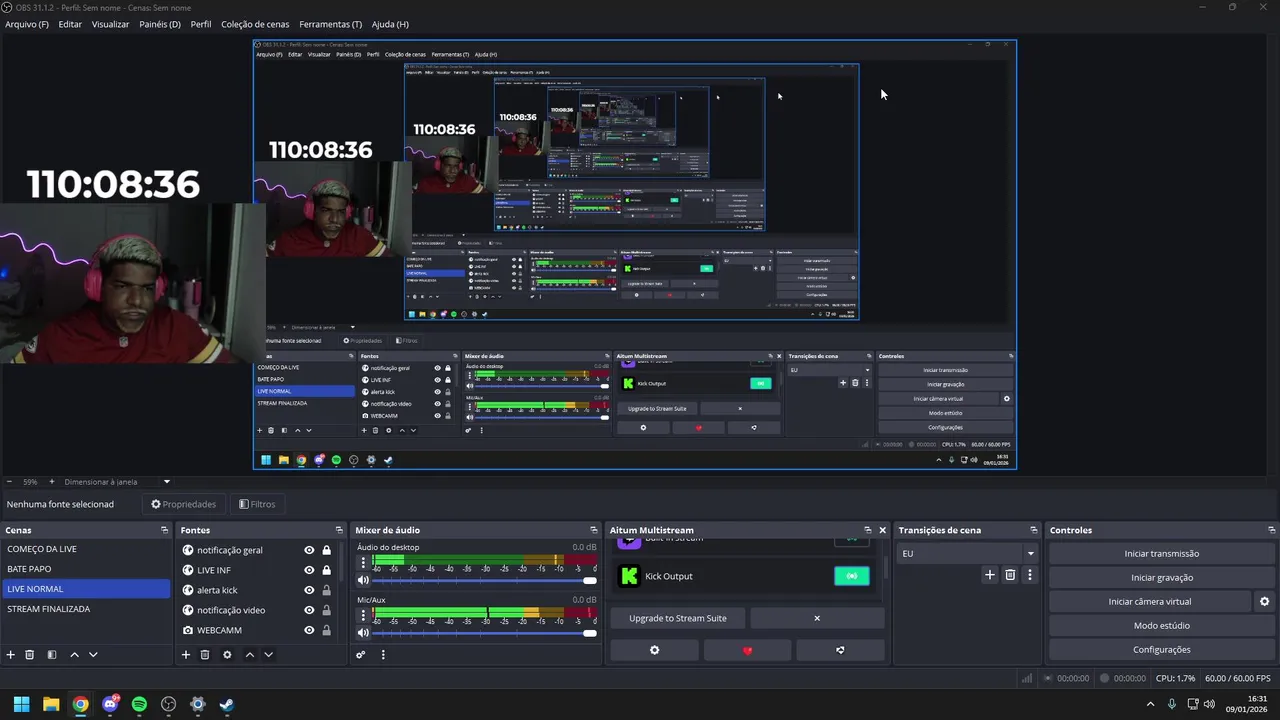Image resolution: width=1280 pixels, height=720 pixels.
Task: Move selected scene down
Action: click(x=93, y=655)
